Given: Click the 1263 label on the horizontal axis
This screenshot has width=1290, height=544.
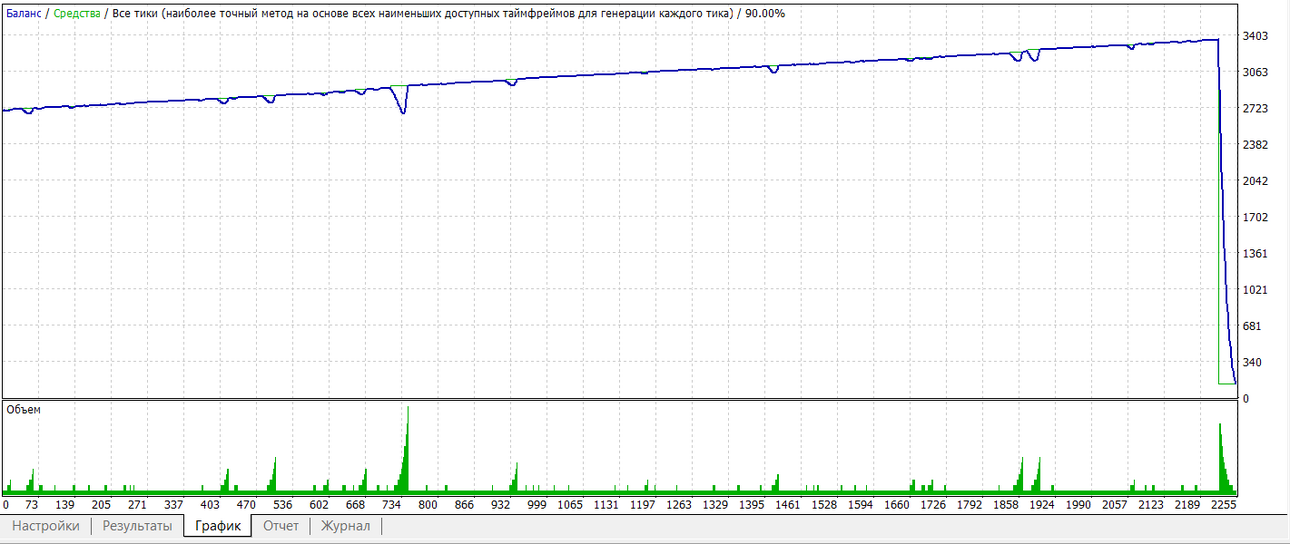Looking at the screenshot, I should (x=678, y=506).
